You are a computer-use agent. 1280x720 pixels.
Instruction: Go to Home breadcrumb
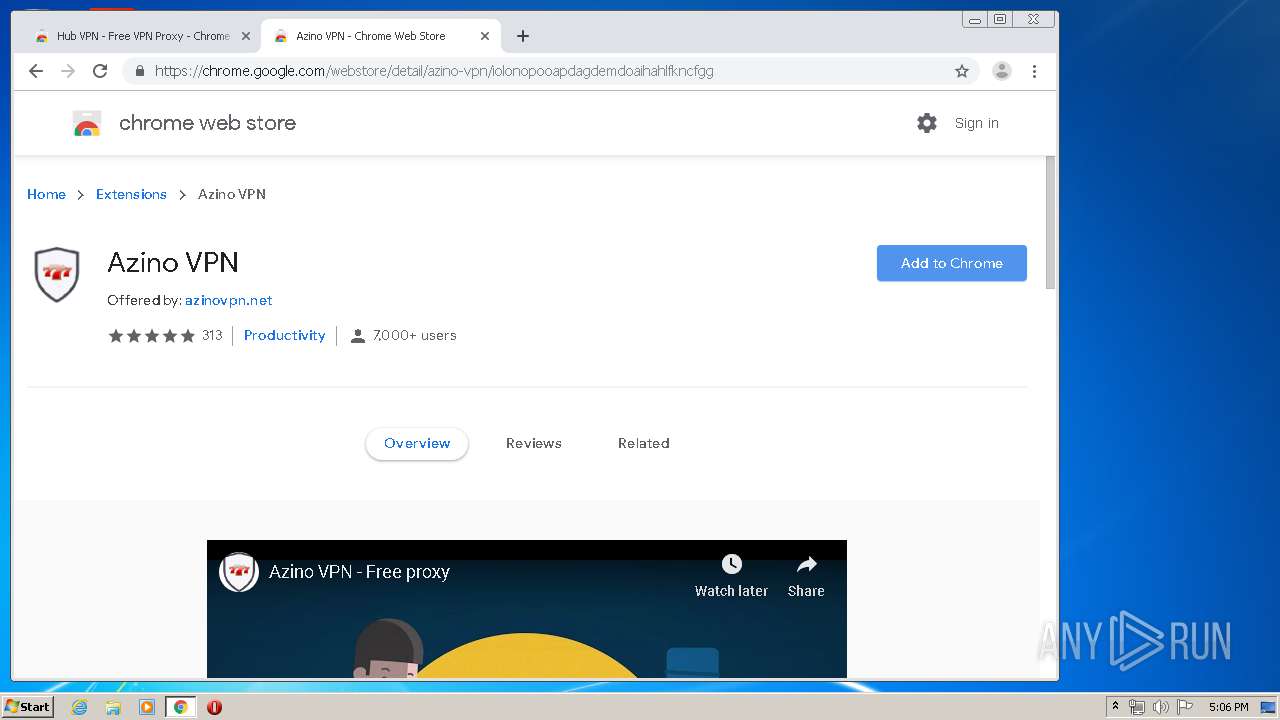tap(46, 194)
